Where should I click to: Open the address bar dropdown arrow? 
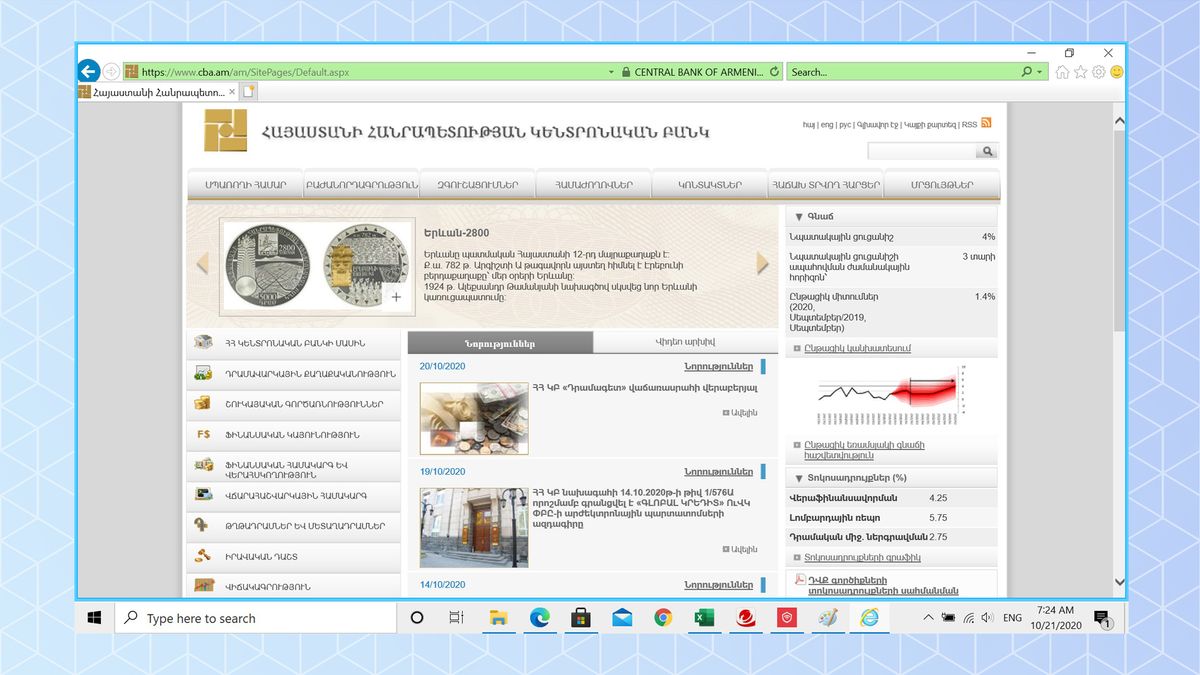point(611,72)
